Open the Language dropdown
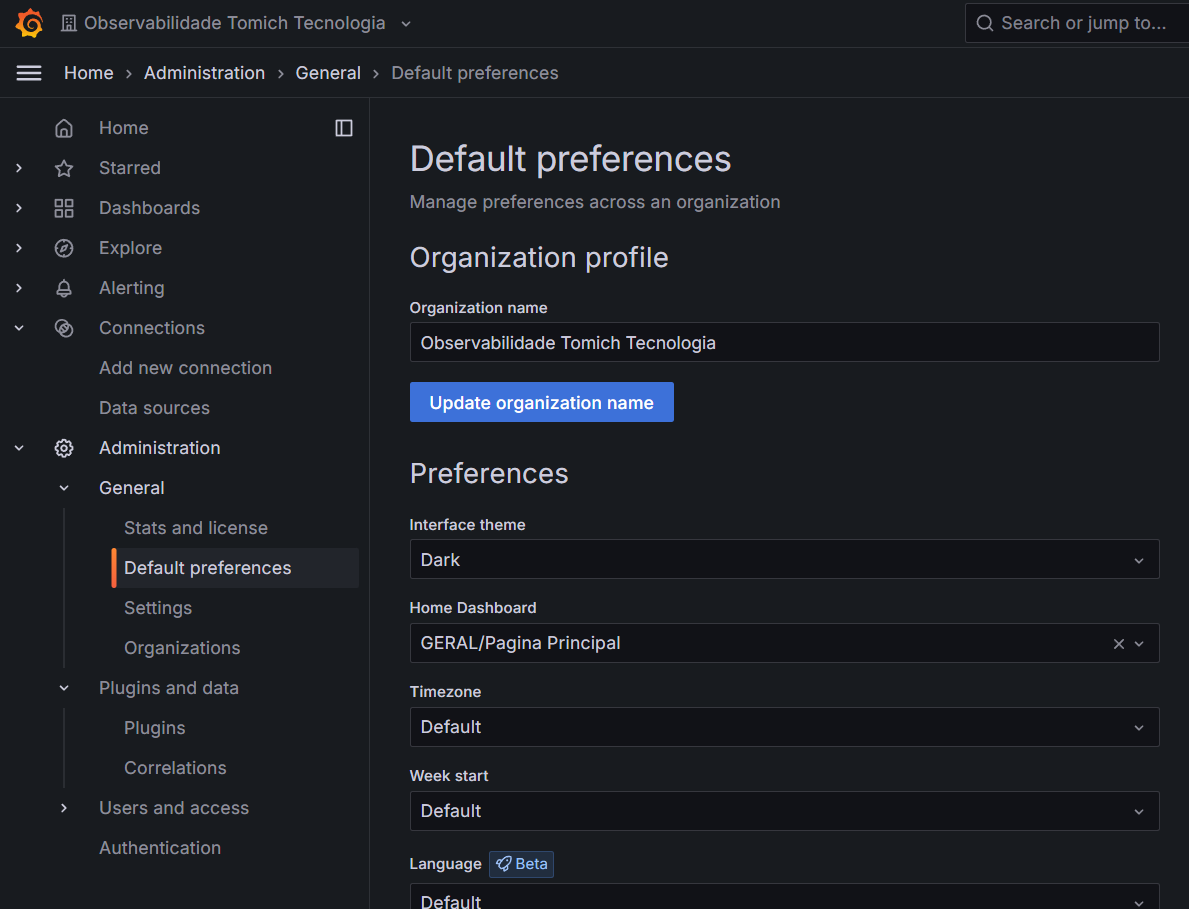Viewport: 1189px width, 909px height. click(x=784, y=897)
